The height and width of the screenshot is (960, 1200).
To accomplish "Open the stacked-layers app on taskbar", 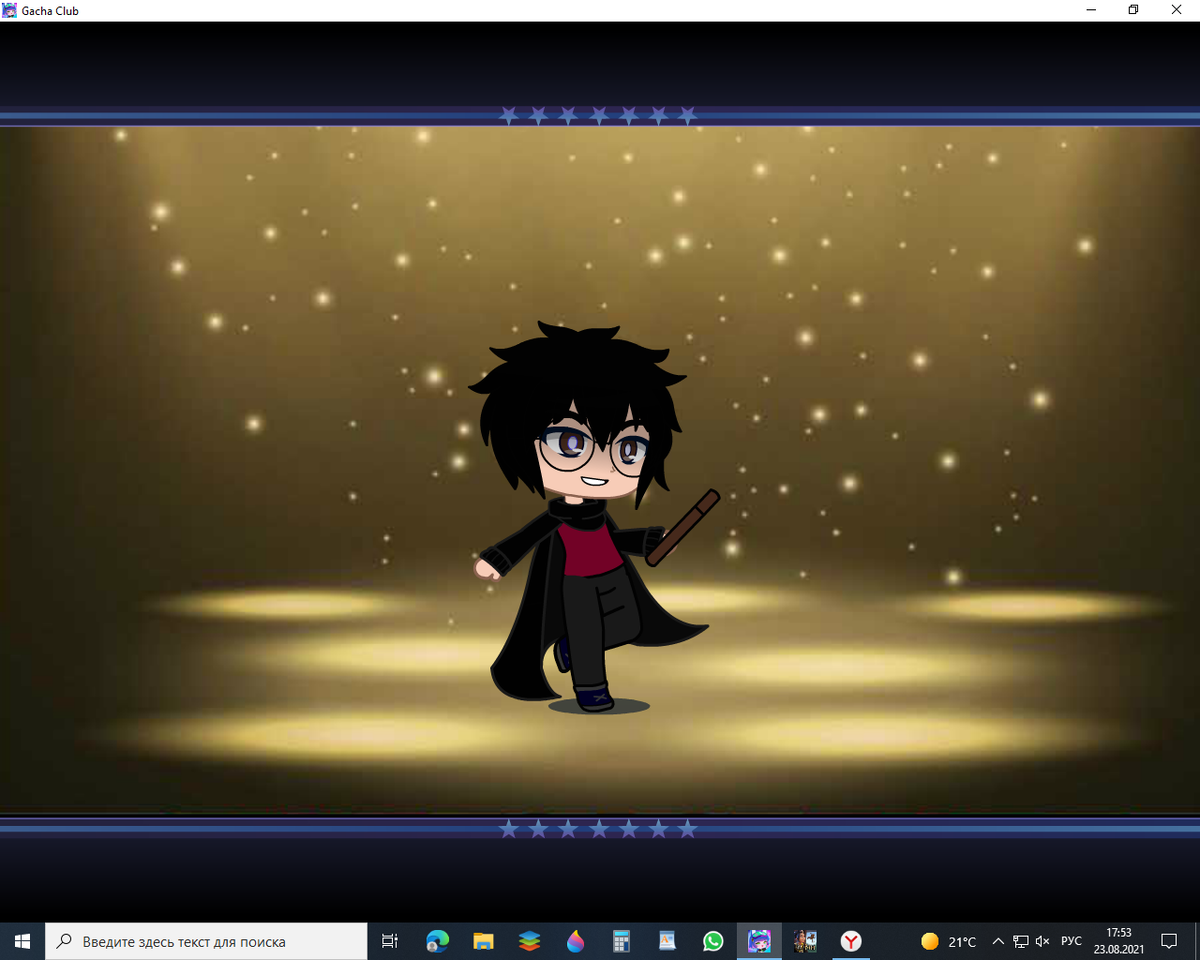I will click(x=530, y=941).
